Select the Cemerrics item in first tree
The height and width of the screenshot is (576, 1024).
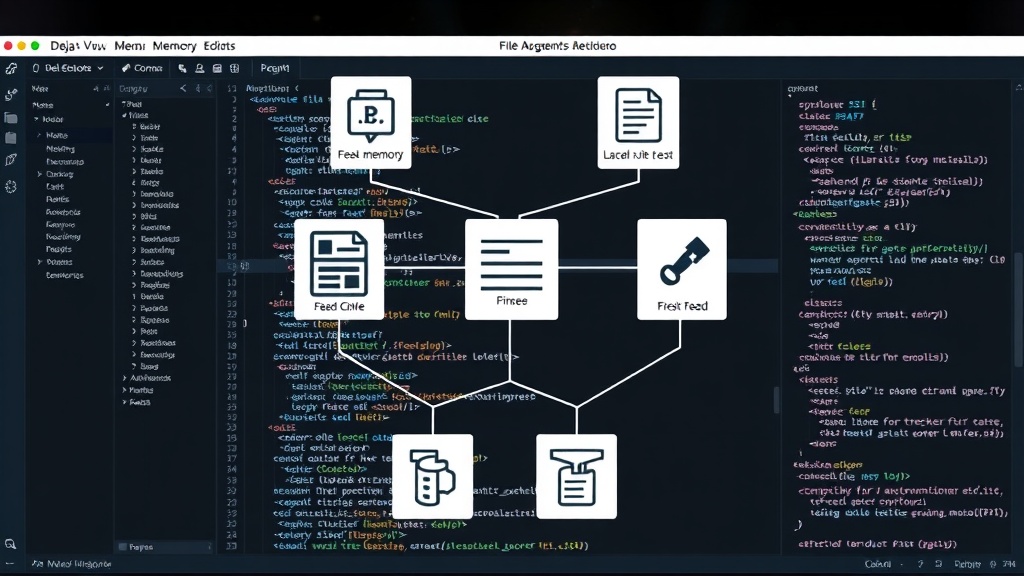(x=65, y=275)
